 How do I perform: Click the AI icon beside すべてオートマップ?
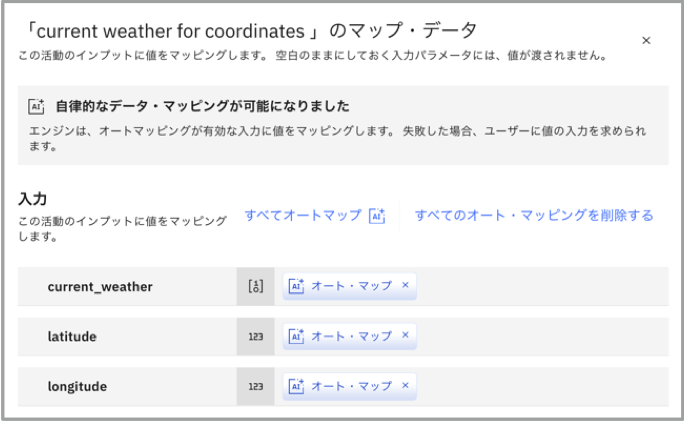(377, 215)
